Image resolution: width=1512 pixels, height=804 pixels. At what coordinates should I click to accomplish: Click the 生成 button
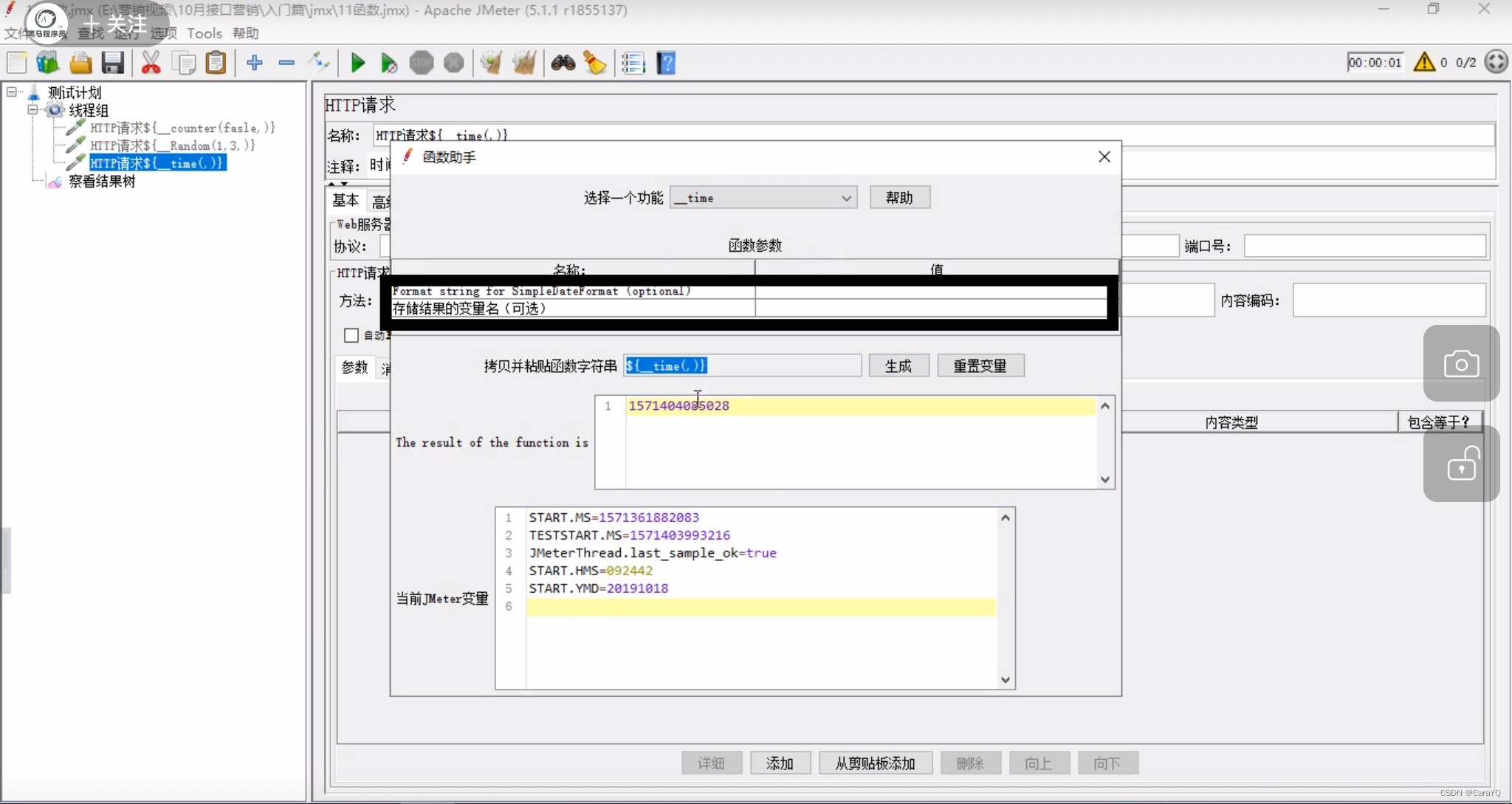898,365
